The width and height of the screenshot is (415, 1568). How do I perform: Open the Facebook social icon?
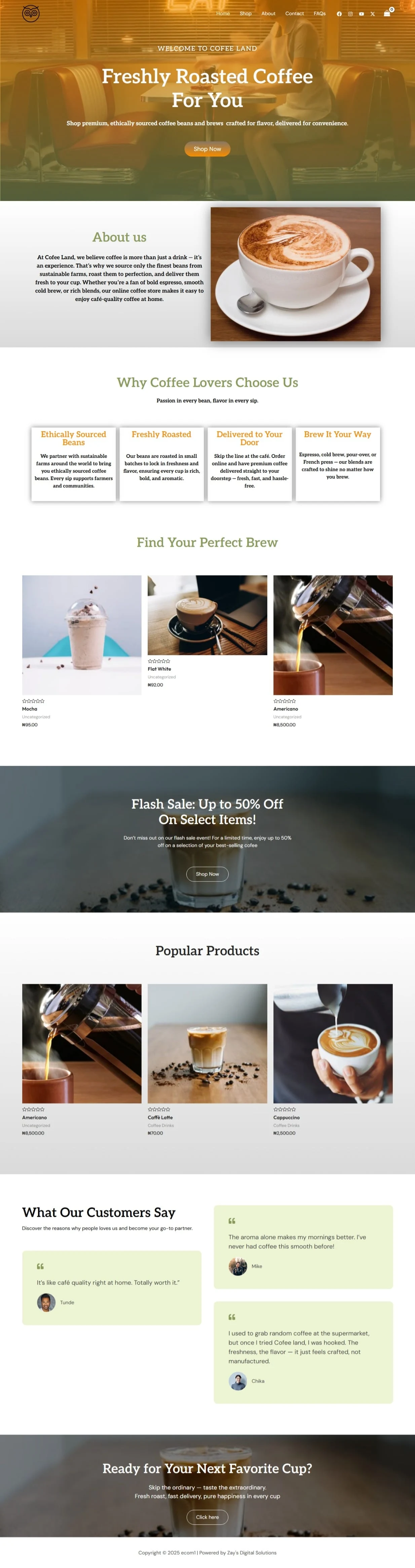point(339,14)
